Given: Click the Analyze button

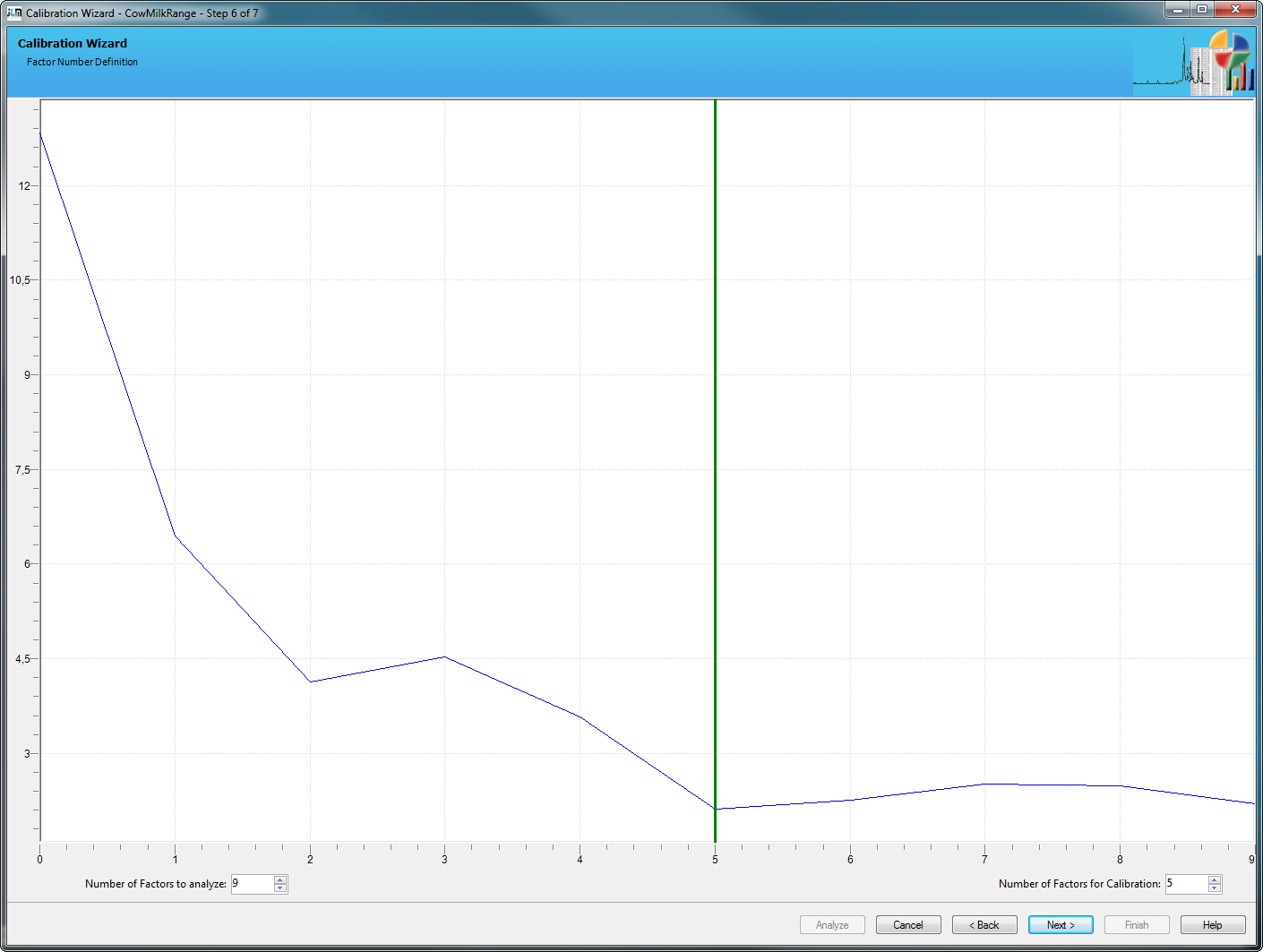Looking at the screenshot, I should pyautogui.click(x=831, y=925).
